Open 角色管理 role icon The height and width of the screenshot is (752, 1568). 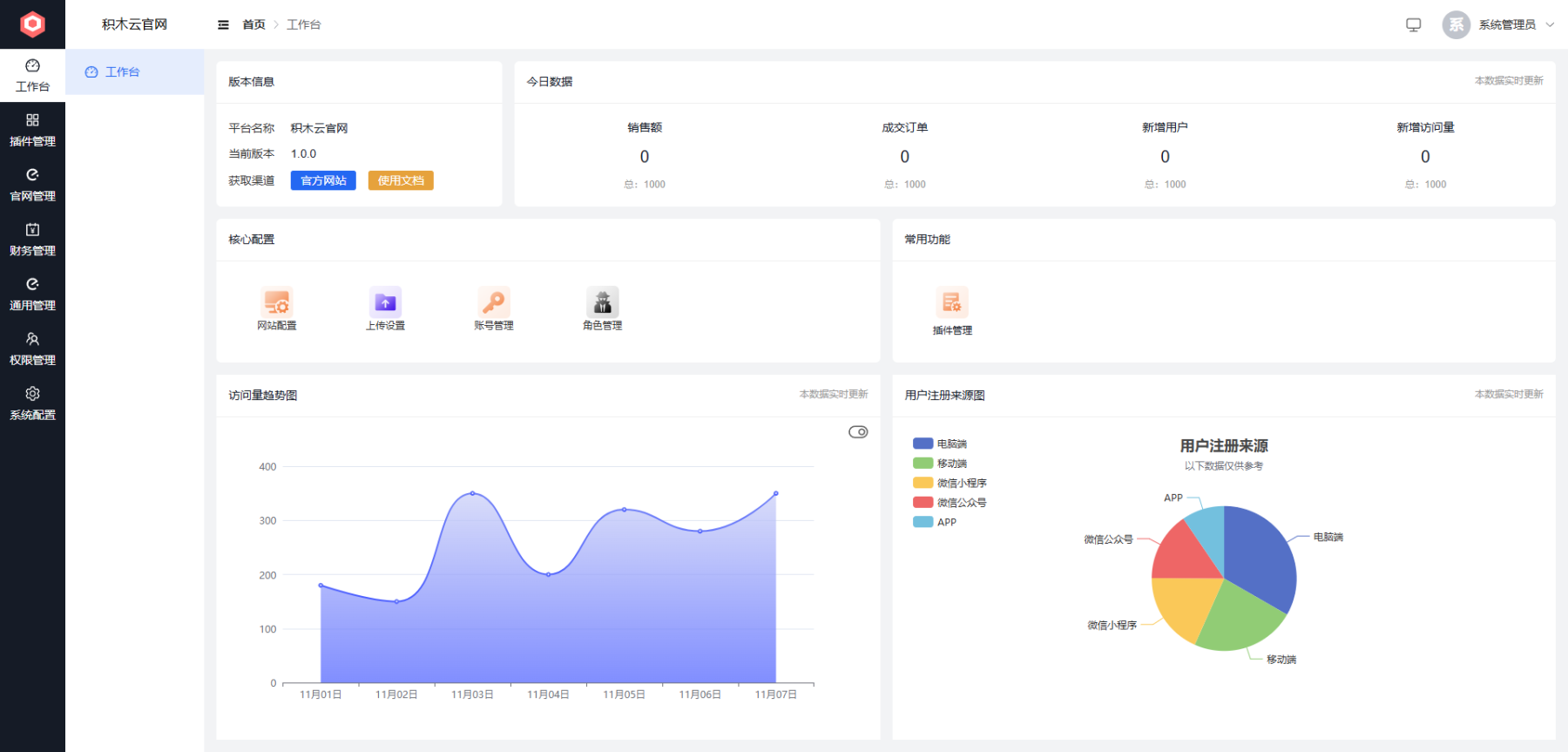(602, 302)
